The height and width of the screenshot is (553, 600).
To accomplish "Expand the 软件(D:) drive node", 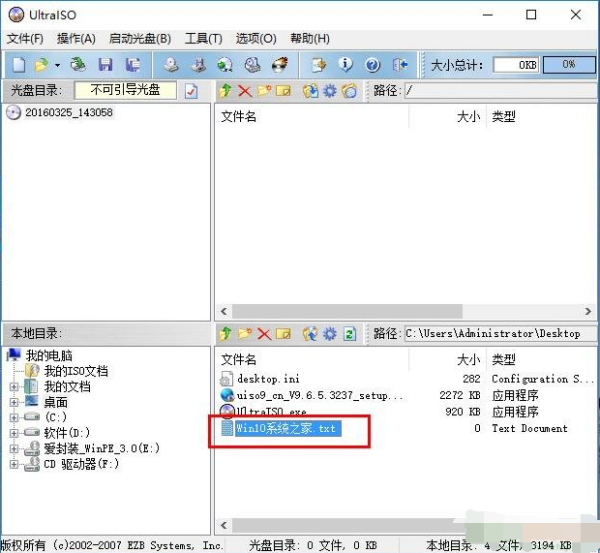I will pyautogui.click(x=14, y=433).
